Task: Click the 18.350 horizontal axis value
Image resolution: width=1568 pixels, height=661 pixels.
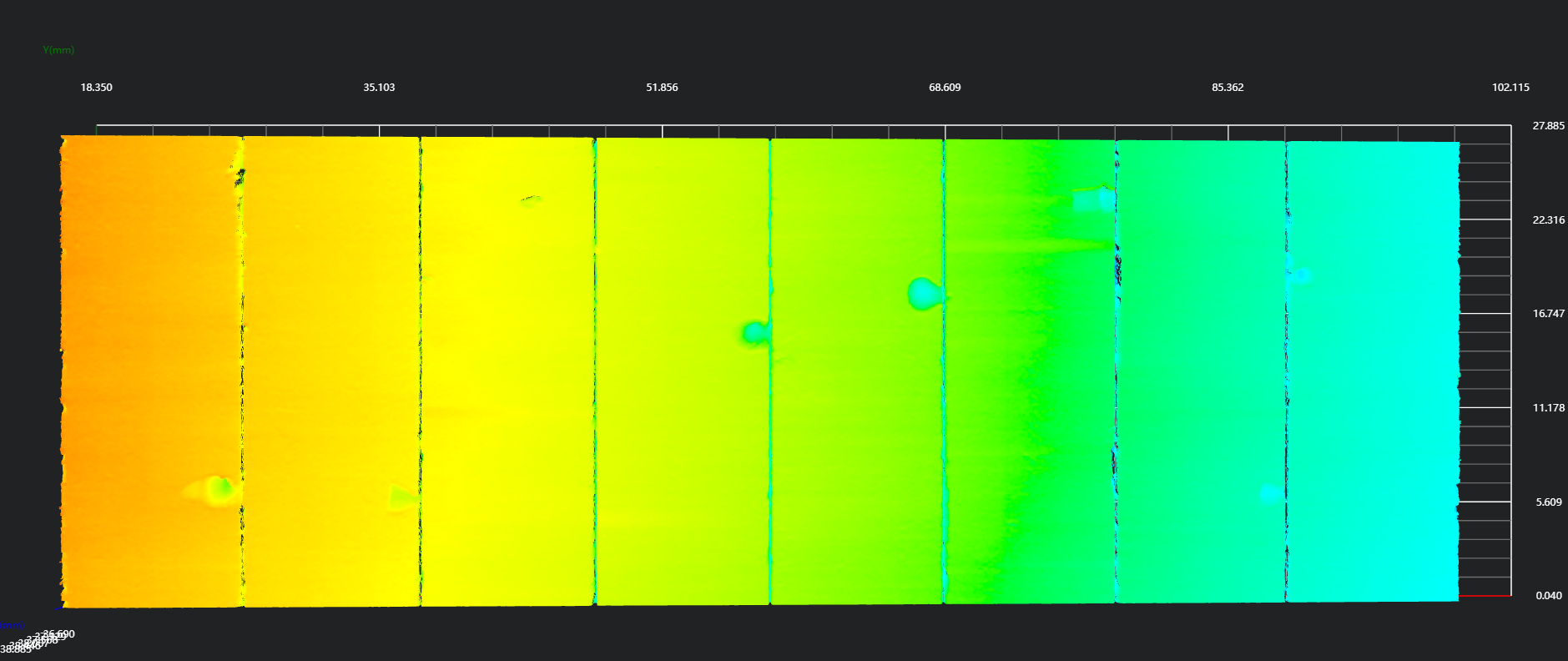Action: (96, 88)
